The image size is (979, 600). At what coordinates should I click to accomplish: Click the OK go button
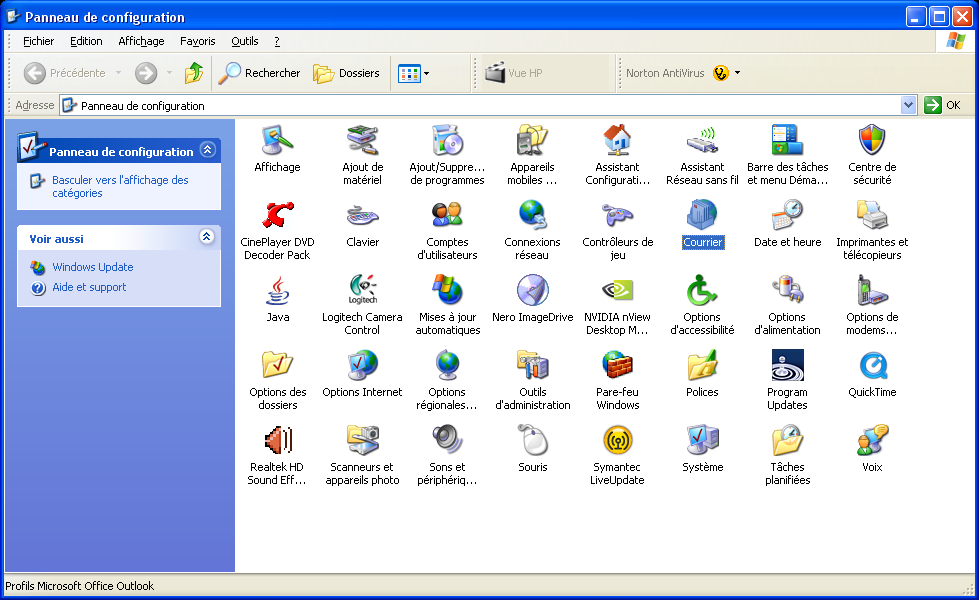(x=943, y=106)
